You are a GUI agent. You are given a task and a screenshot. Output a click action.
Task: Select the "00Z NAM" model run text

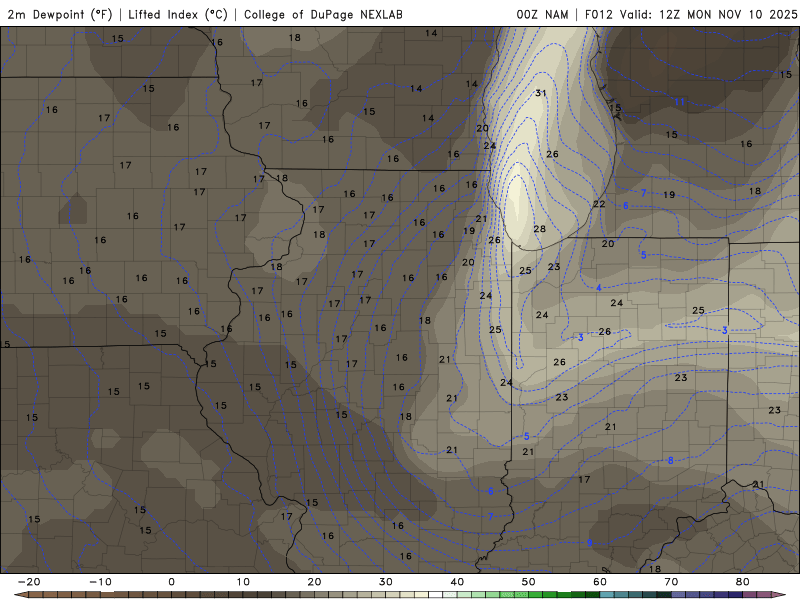click(x=542, y=14)
